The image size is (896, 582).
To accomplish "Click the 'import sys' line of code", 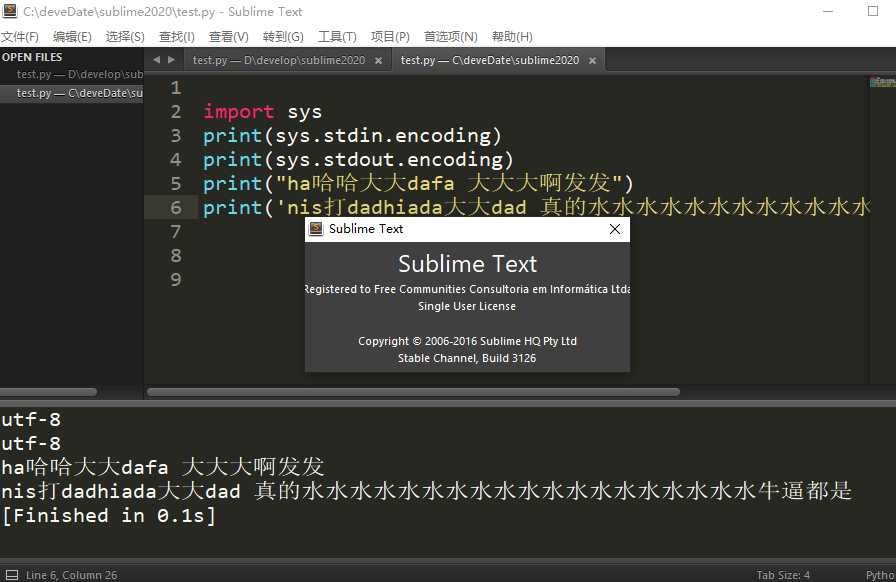I will point(262,111).
